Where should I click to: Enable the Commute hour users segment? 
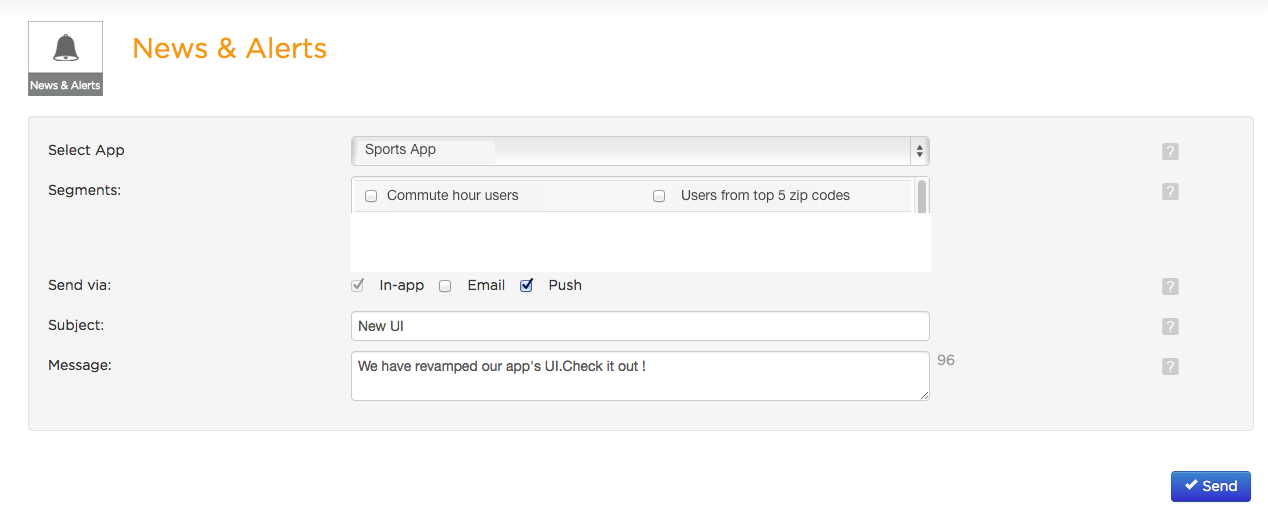click(x=371, y=196)
